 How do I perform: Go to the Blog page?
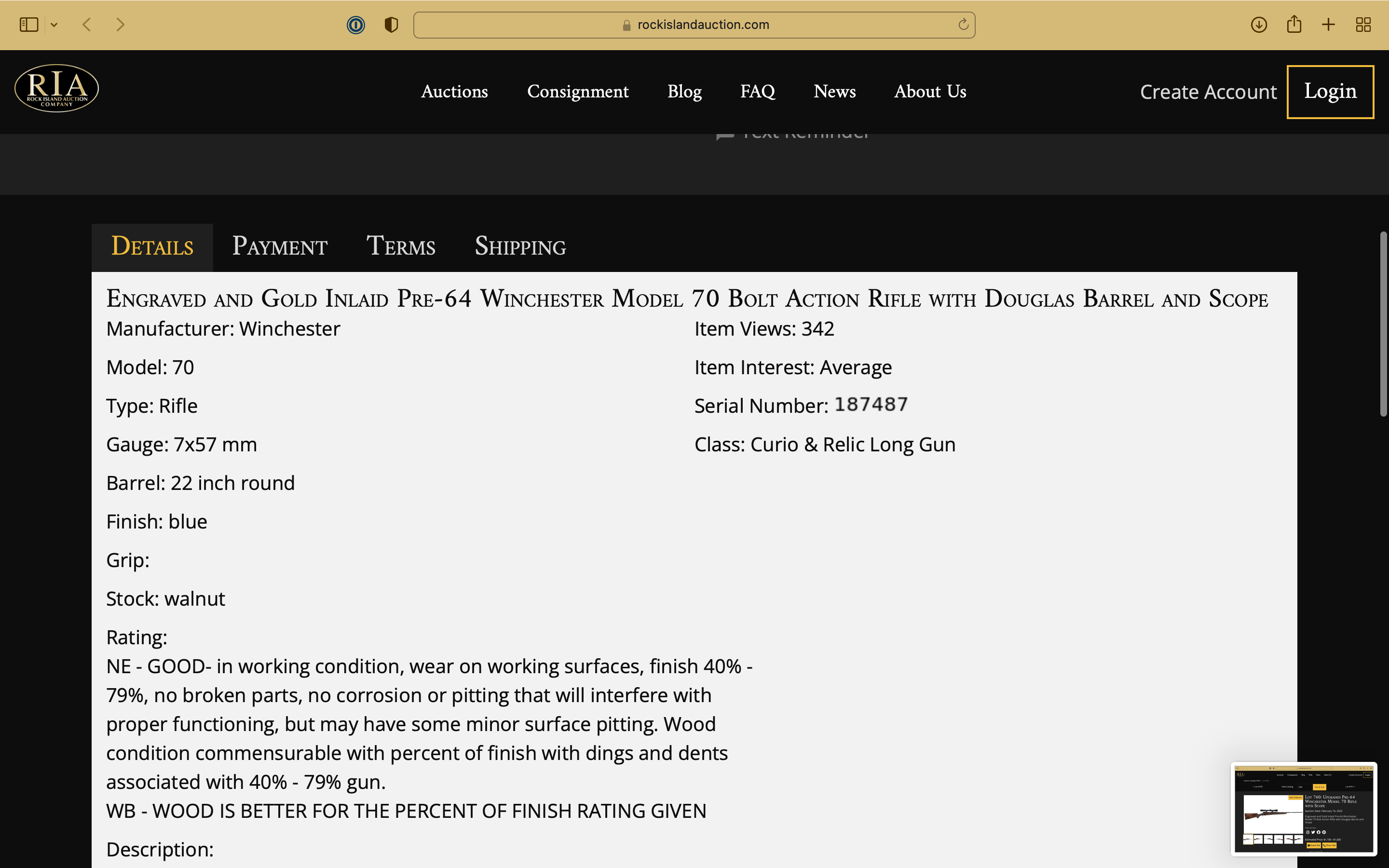[x=684, y=92]
